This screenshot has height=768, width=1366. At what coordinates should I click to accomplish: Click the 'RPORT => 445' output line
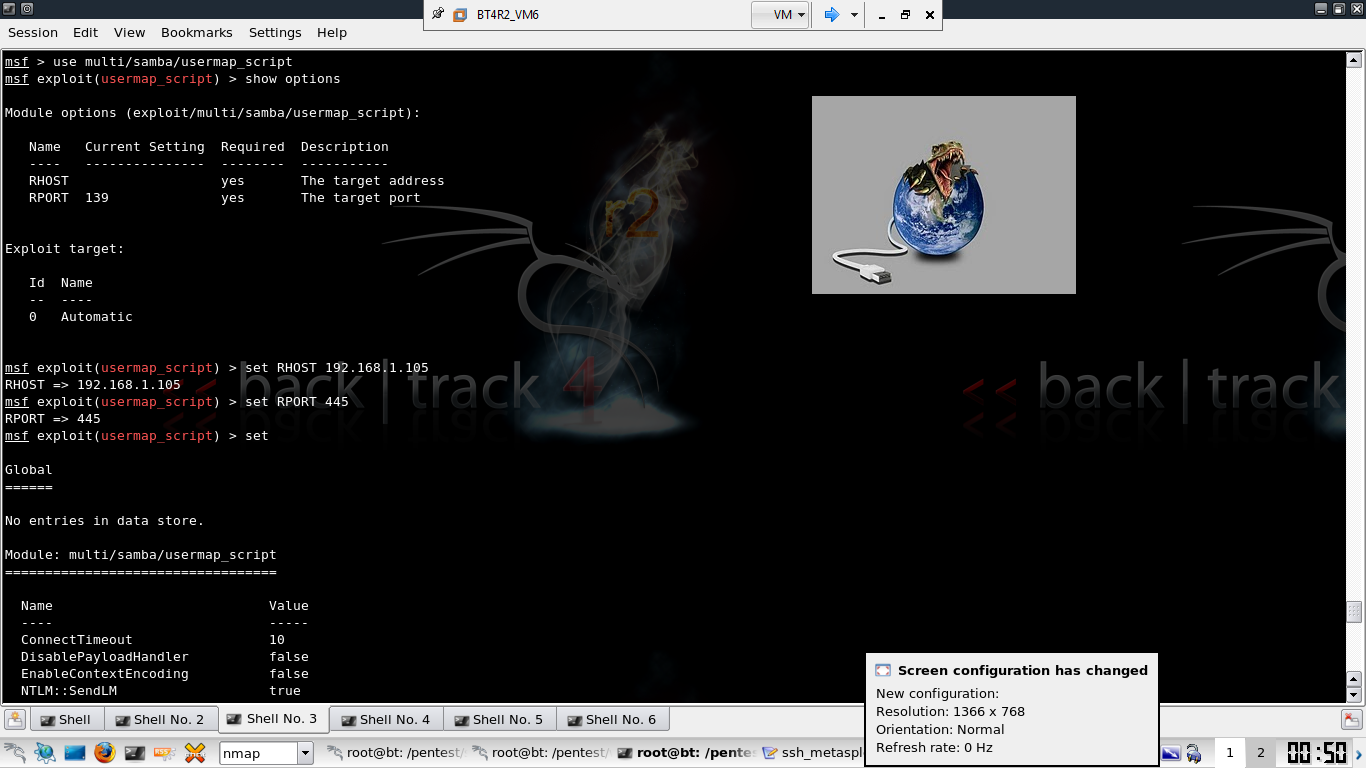coord(53,418)
